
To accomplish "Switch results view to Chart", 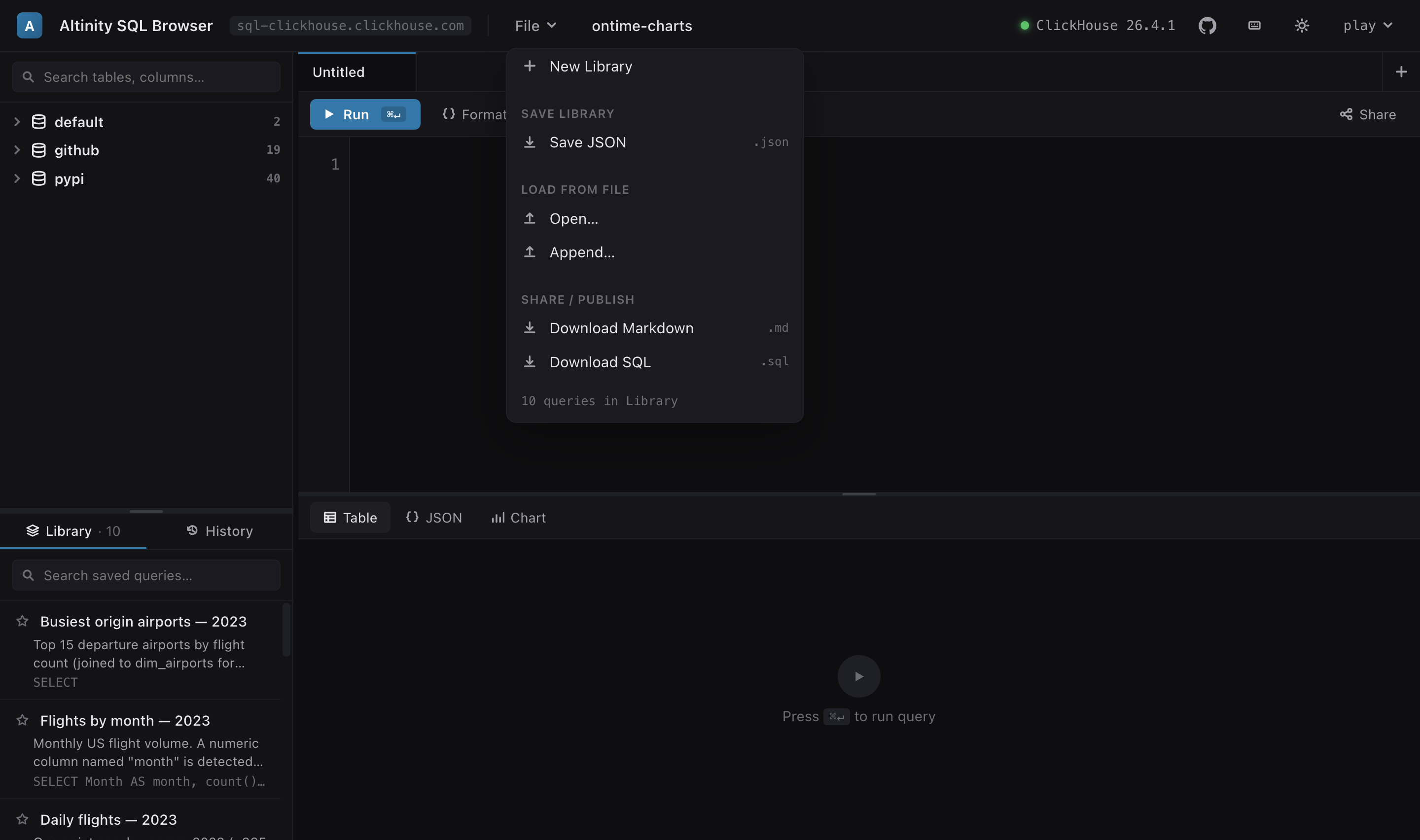I will click(518, 517).
